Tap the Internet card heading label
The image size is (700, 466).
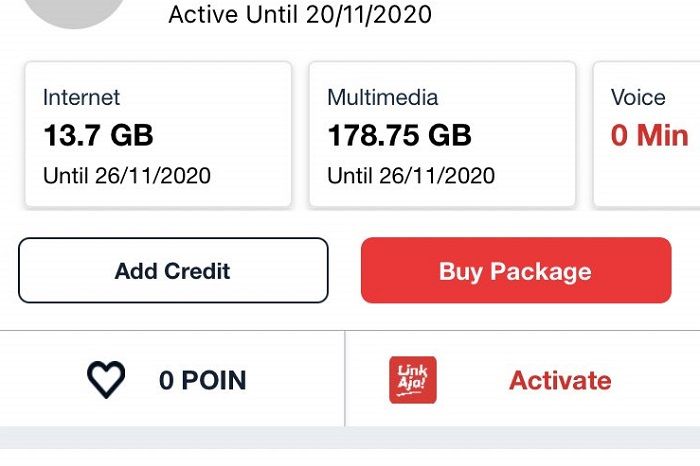pyautogui.click(x=81, y=97)
